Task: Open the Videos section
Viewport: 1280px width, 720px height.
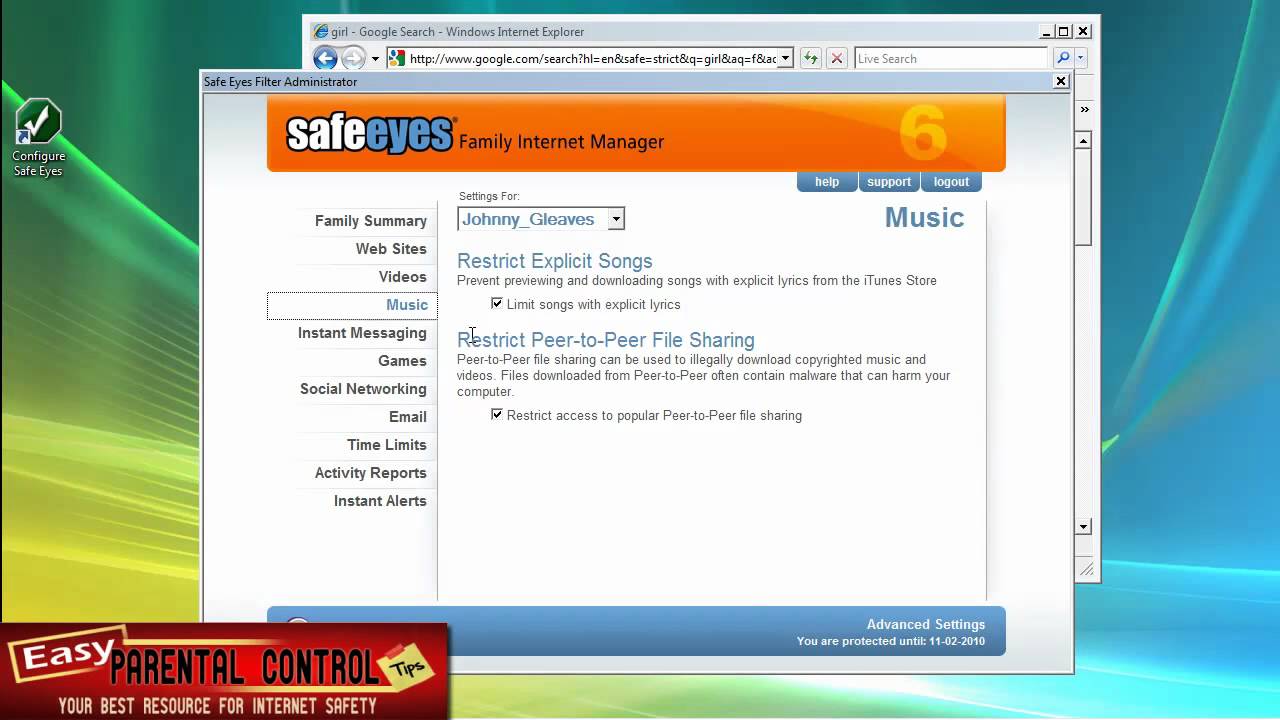Action: coord(403,277)
